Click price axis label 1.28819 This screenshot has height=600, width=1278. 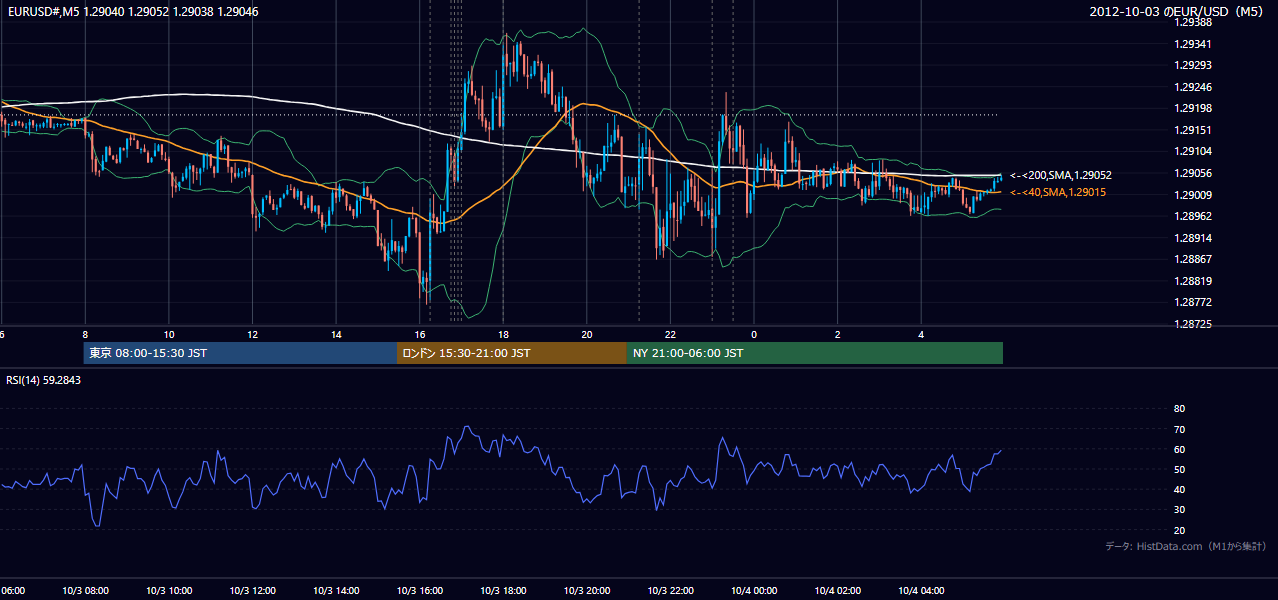click(x=1195, y=281)
